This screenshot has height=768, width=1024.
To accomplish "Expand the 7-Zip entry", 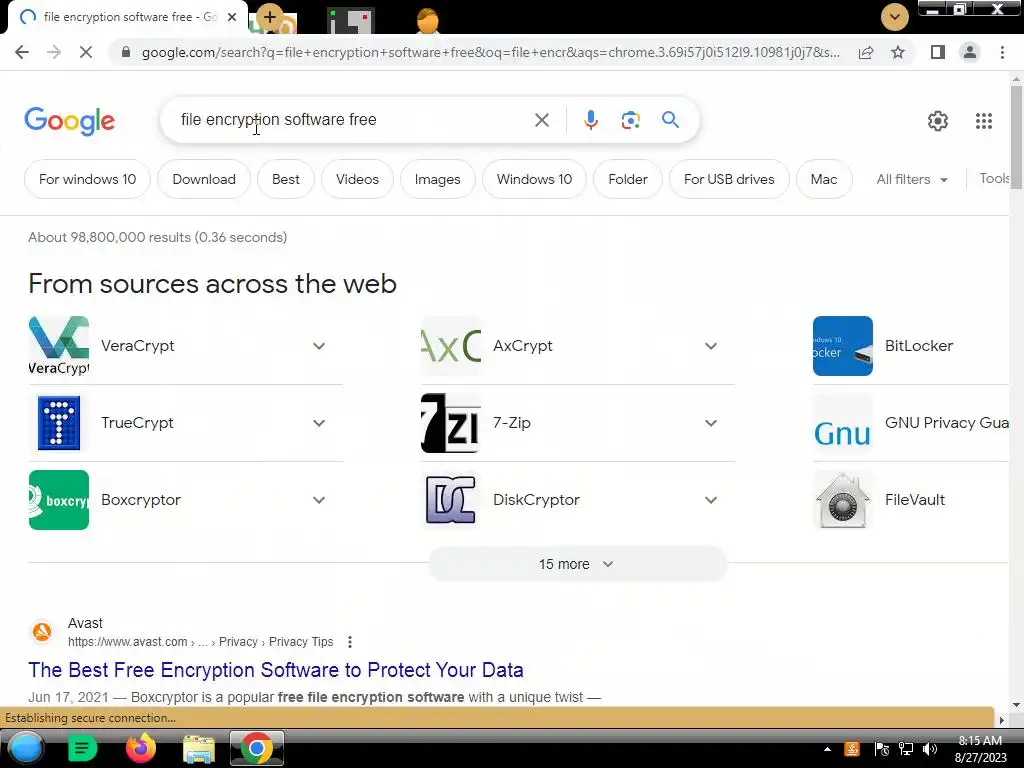I will coord(711,423).
